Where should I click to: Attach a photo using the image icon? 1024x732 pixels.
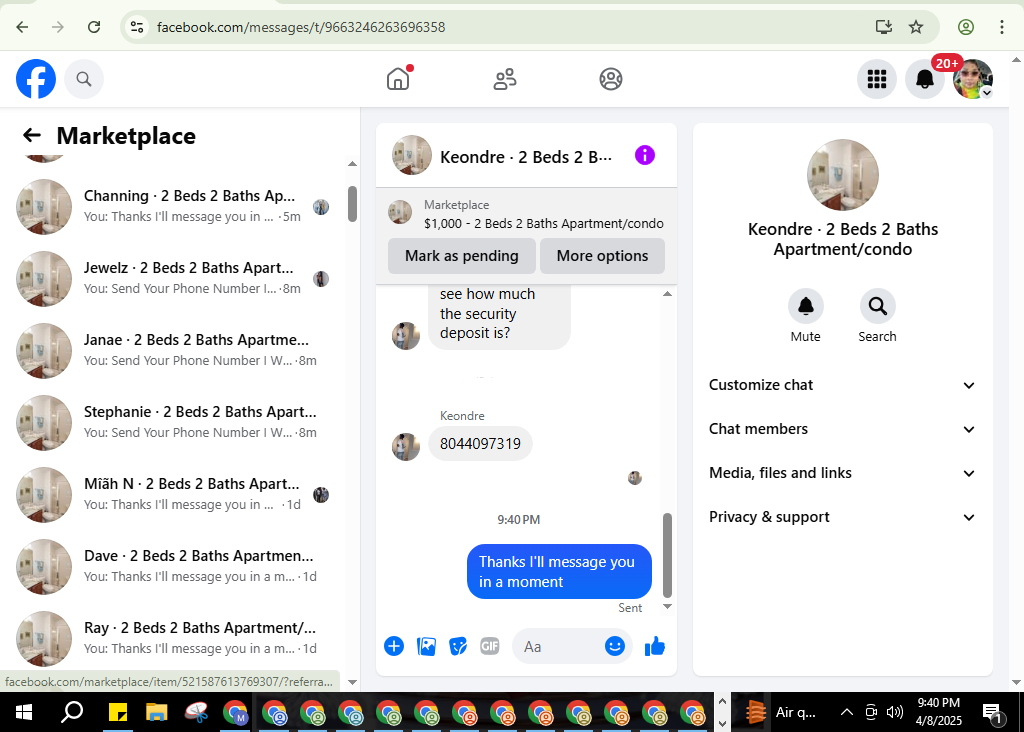(426, 646)
